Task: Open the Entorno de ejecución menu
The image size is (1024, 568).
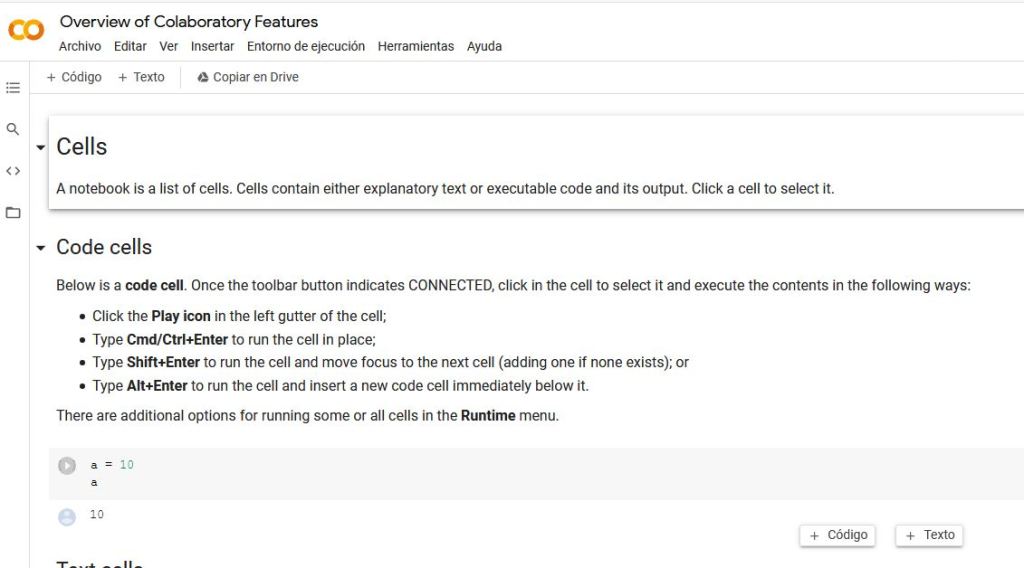Action: click(306, 46)
